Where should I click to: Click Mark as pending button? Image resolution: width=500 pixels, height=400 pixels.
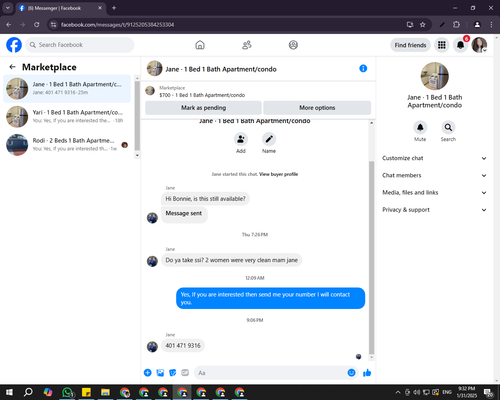point(203,108)
